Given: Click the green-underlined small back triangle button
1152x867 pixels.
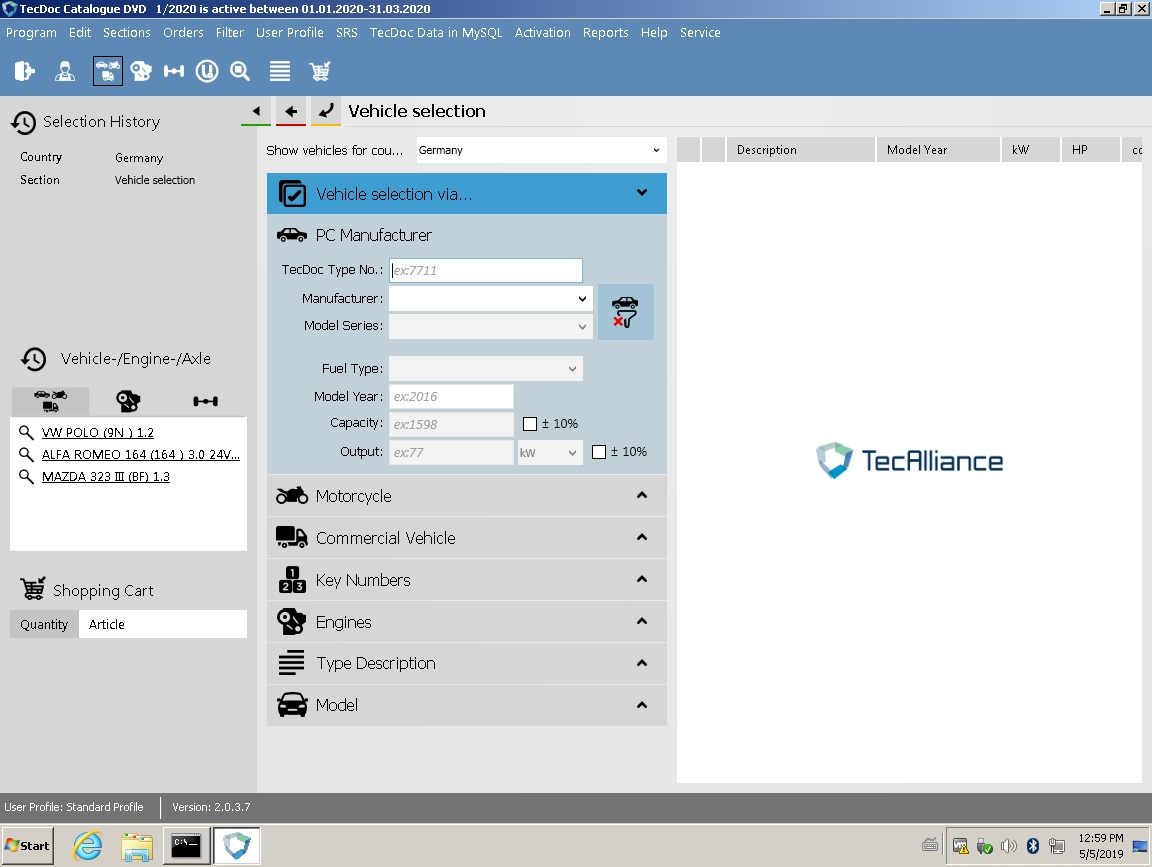Looking at the screenshot, I should (256, 111).
